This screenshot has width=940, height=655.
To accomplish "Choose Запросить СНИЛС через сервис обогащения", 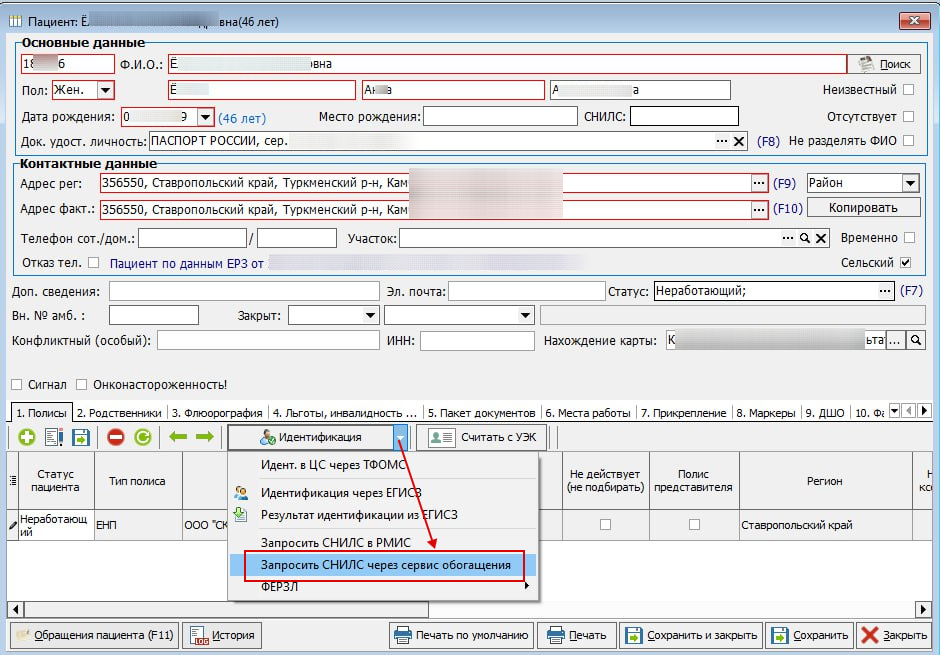I will [385, 565].
